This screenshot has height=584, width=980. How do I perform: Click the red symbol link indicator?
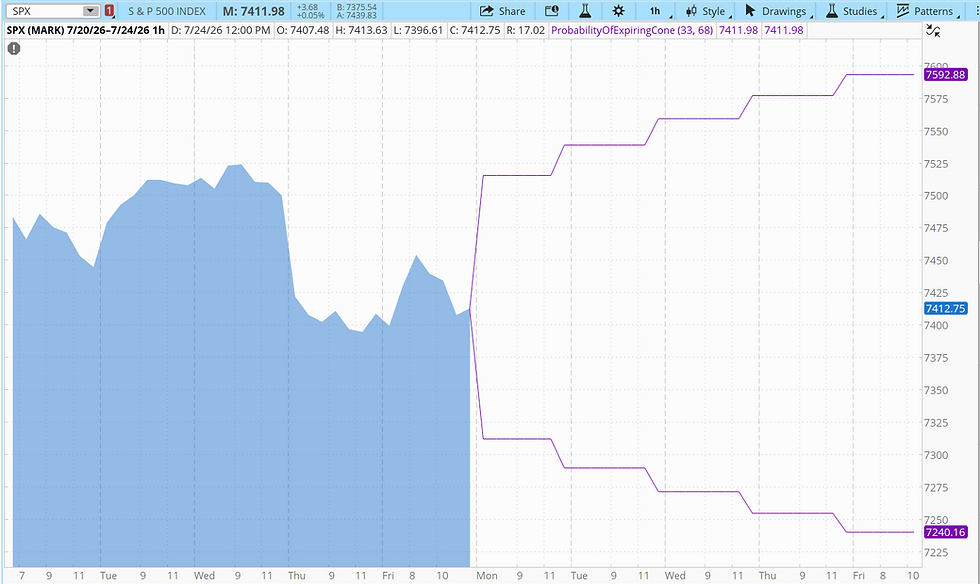click(109, 11)
